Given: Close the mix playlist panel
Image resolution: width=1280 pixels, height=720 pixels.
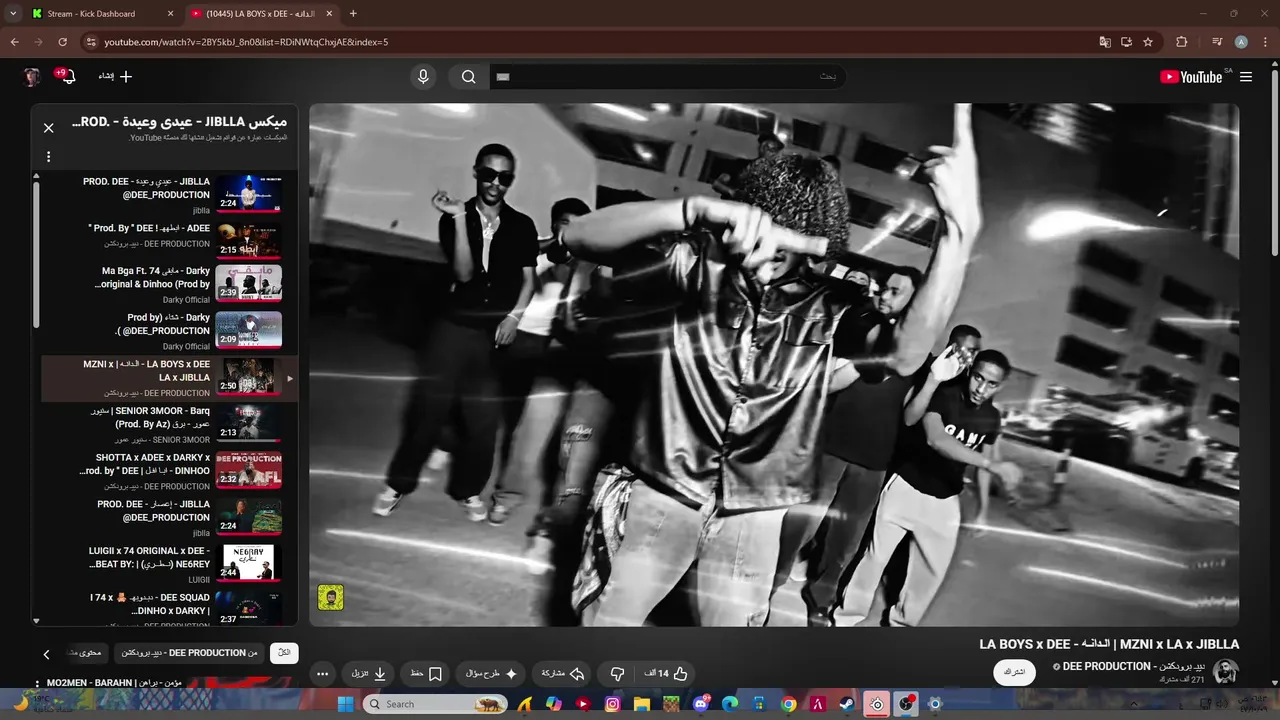Looking at the screenshot, I should (48, 128).
